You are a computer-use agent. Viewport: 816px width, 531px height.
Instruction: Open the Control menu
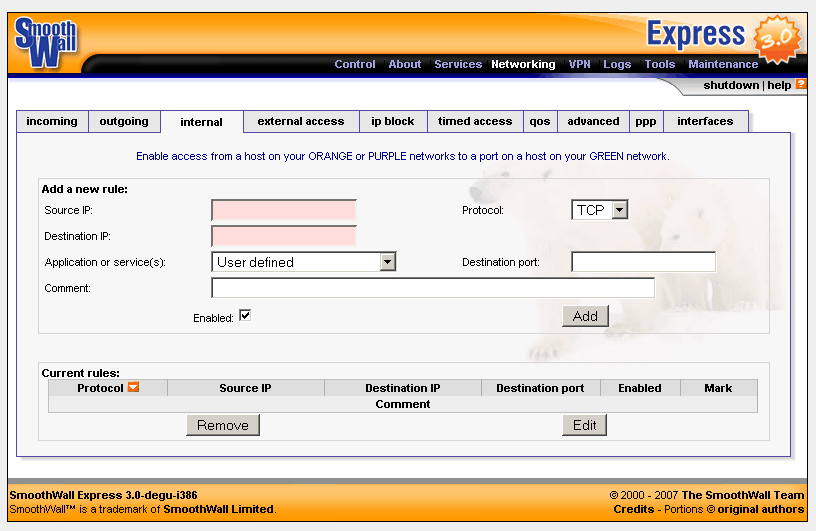[354, 64]
